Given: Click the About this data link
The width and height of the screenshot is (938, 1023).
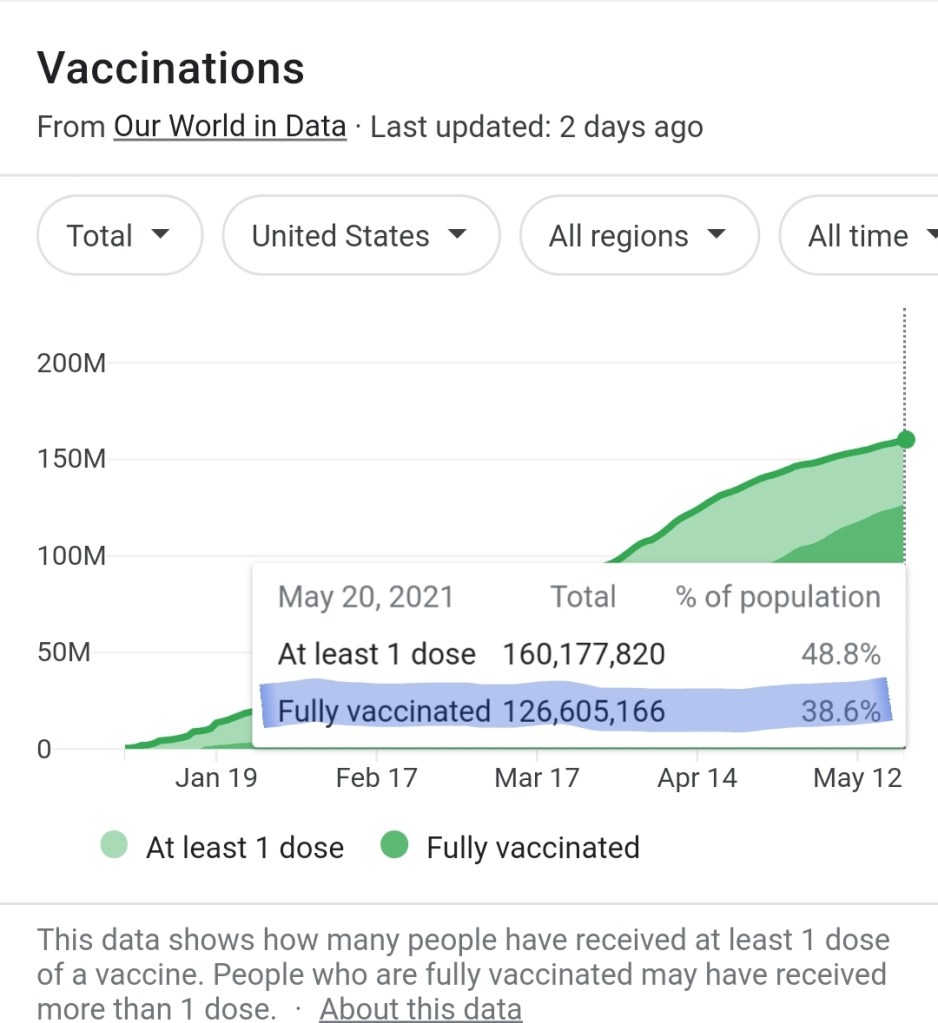Looking at the screenshot, I should pyautogui.click(x=420, y=1008).
